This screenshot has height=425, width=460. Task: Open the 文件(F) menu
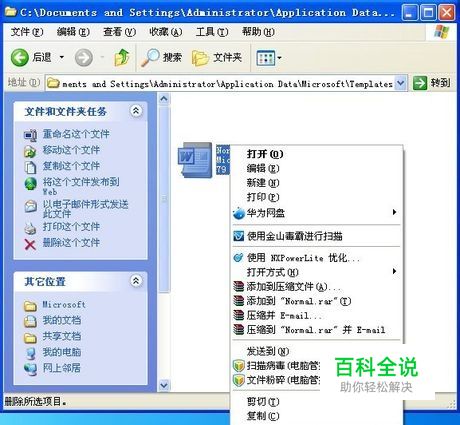27,32
